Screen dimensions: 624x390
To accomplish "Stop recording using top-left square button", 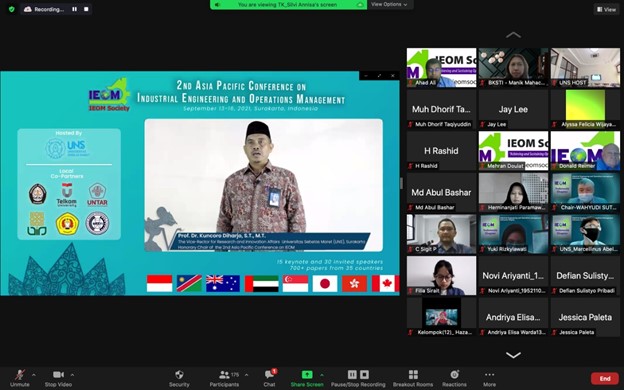I will click(x=86, y=9).
